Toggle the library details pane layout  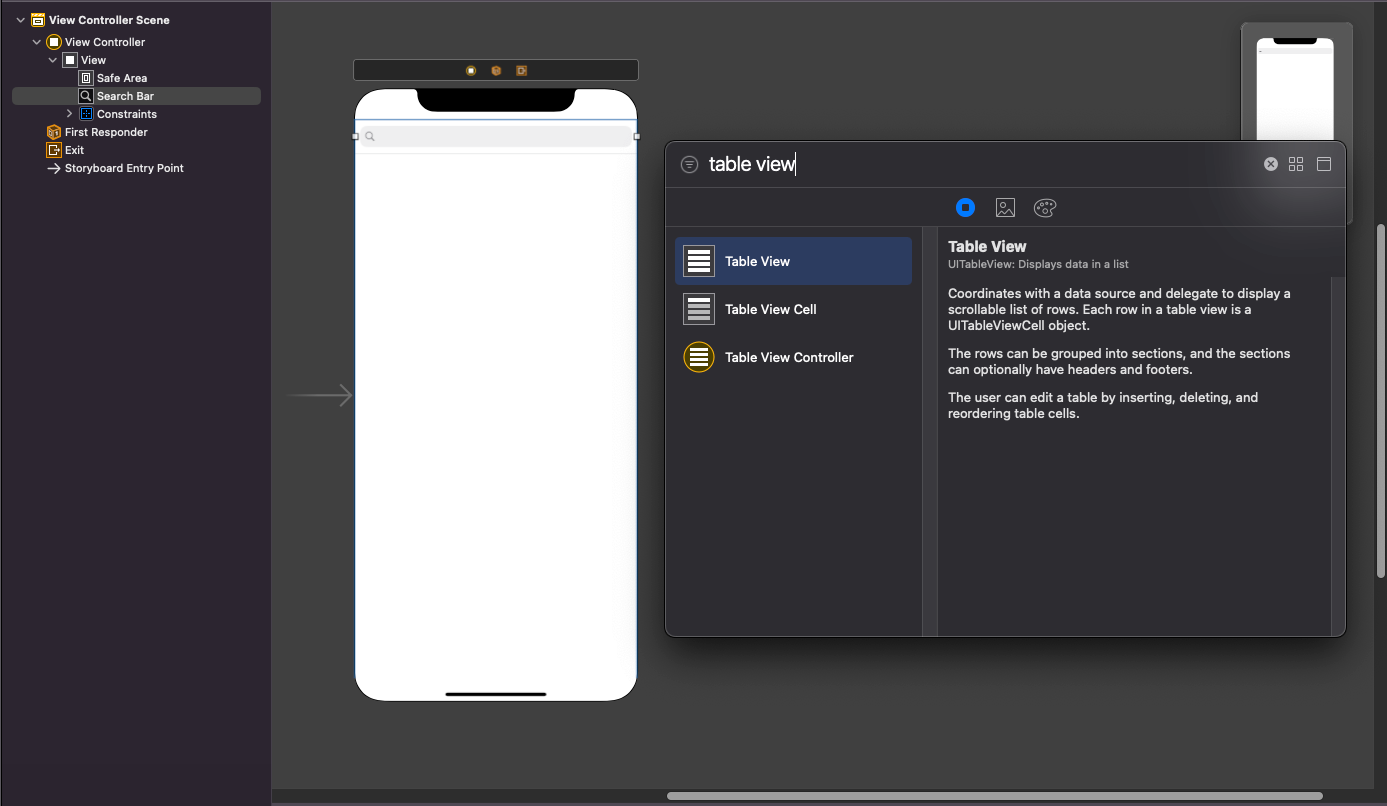(1324, 164)
